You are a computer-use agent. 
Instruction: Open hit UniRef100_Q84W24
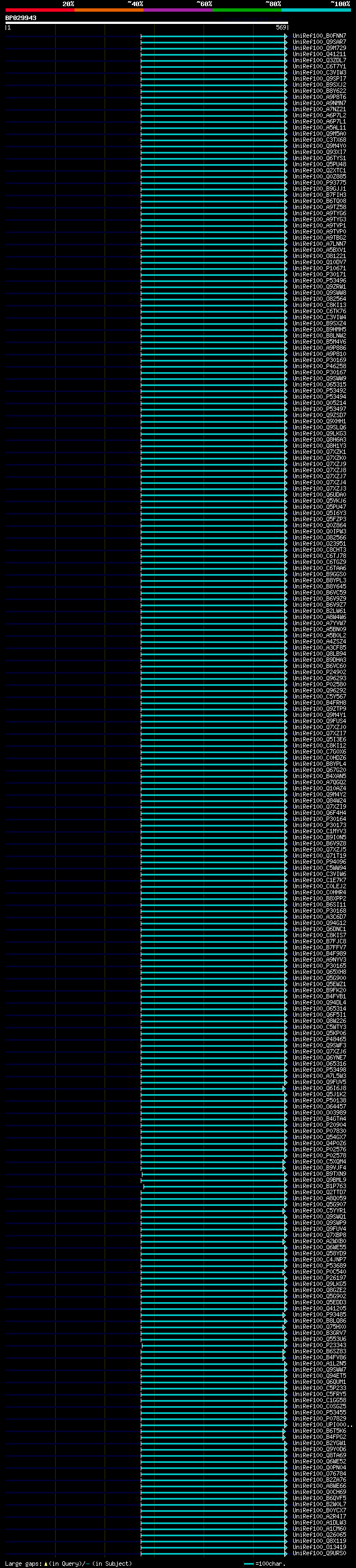(x=319, y=800)
